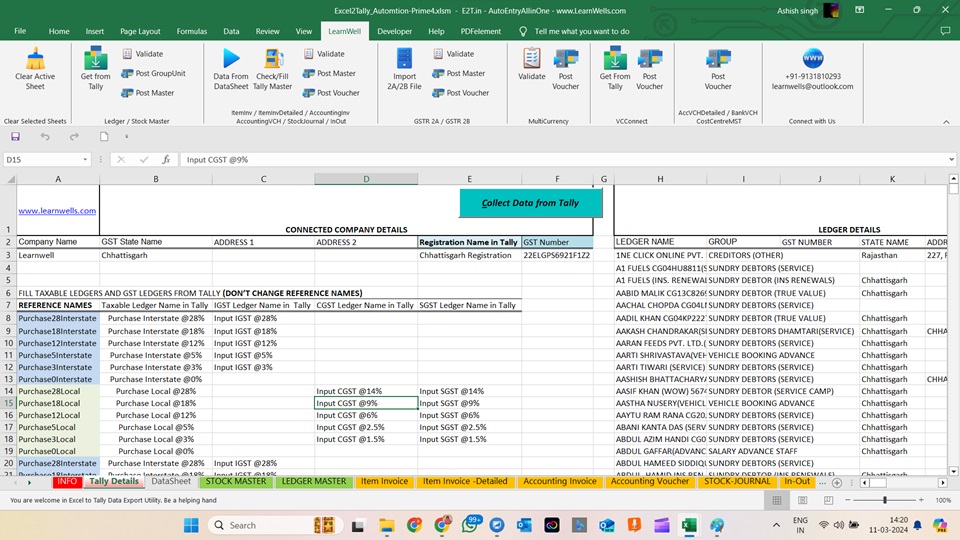Click the Connect with Us globe icon
The width and height of the screenshot is (960, 540).
click(x=812, y=59)
